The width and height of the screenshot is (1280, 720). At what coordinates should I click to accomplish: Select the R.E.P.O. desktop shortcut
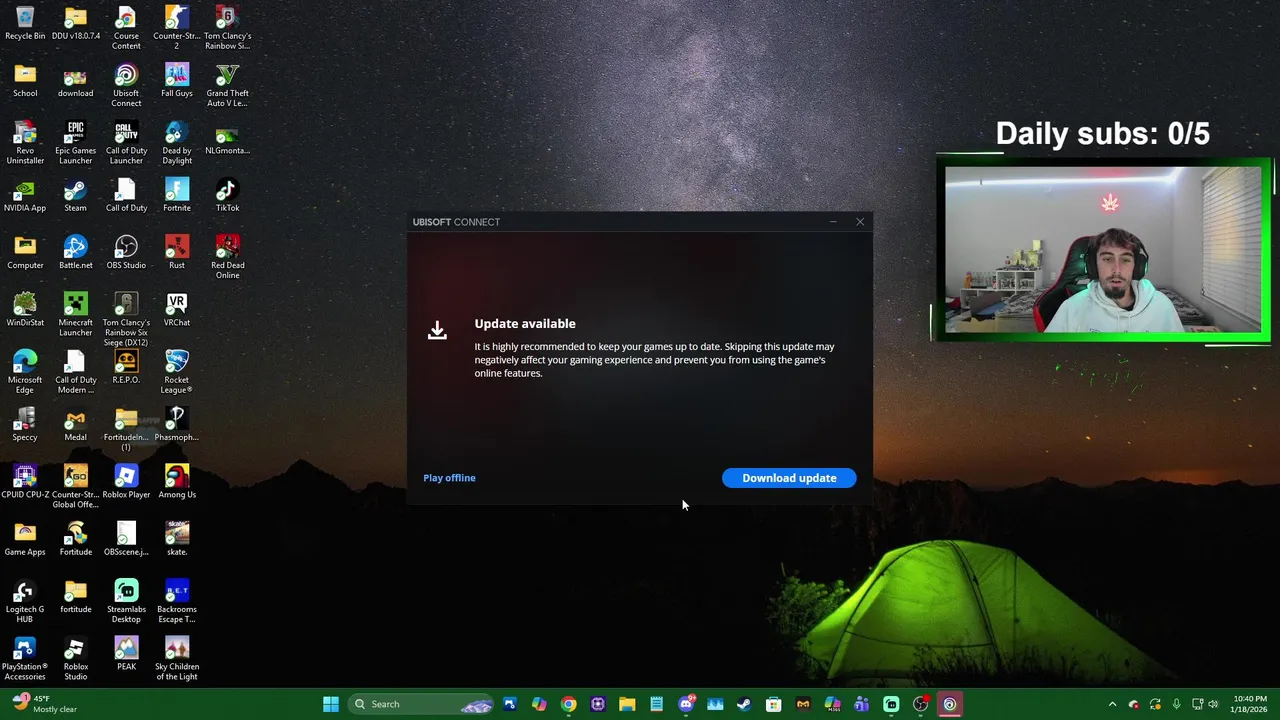[126, 367]
